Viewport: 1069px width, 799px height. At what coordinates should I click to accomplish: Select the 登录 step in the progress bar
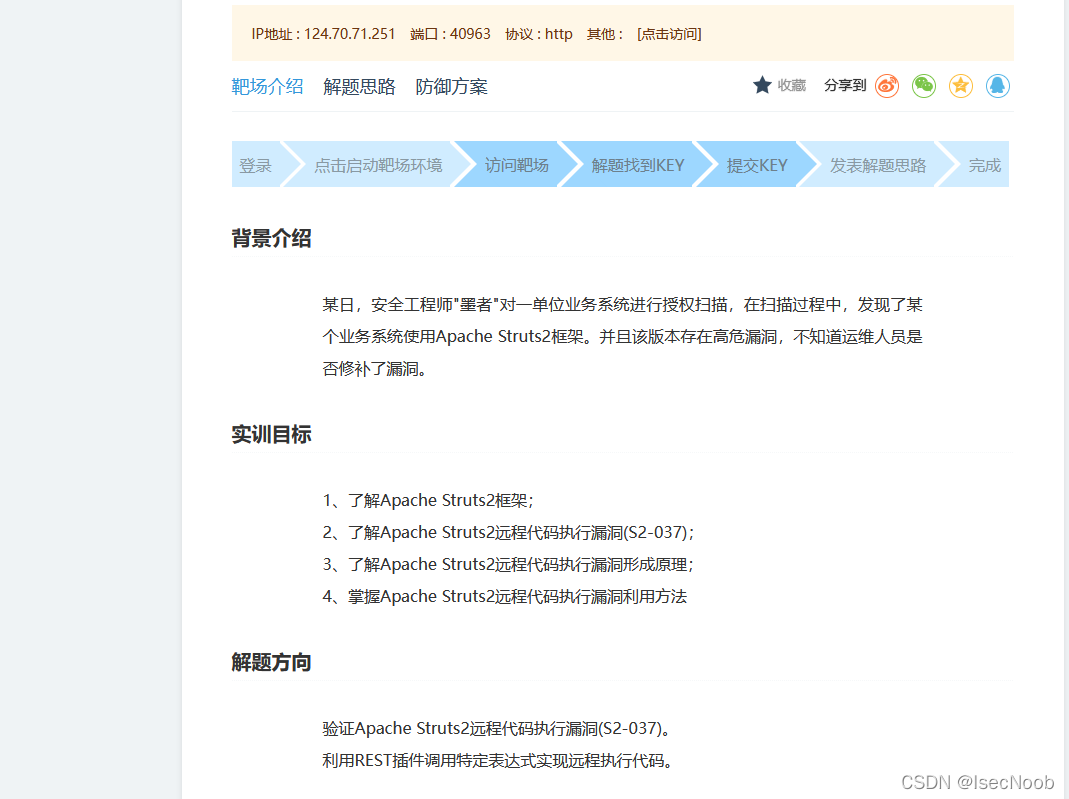point(256,164)
